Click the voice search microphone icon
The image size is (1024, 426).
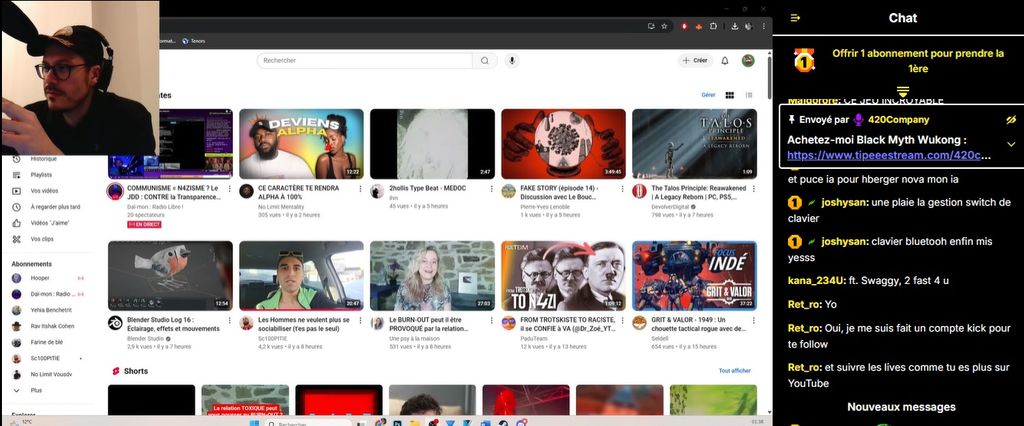click(x=513, y=61)
